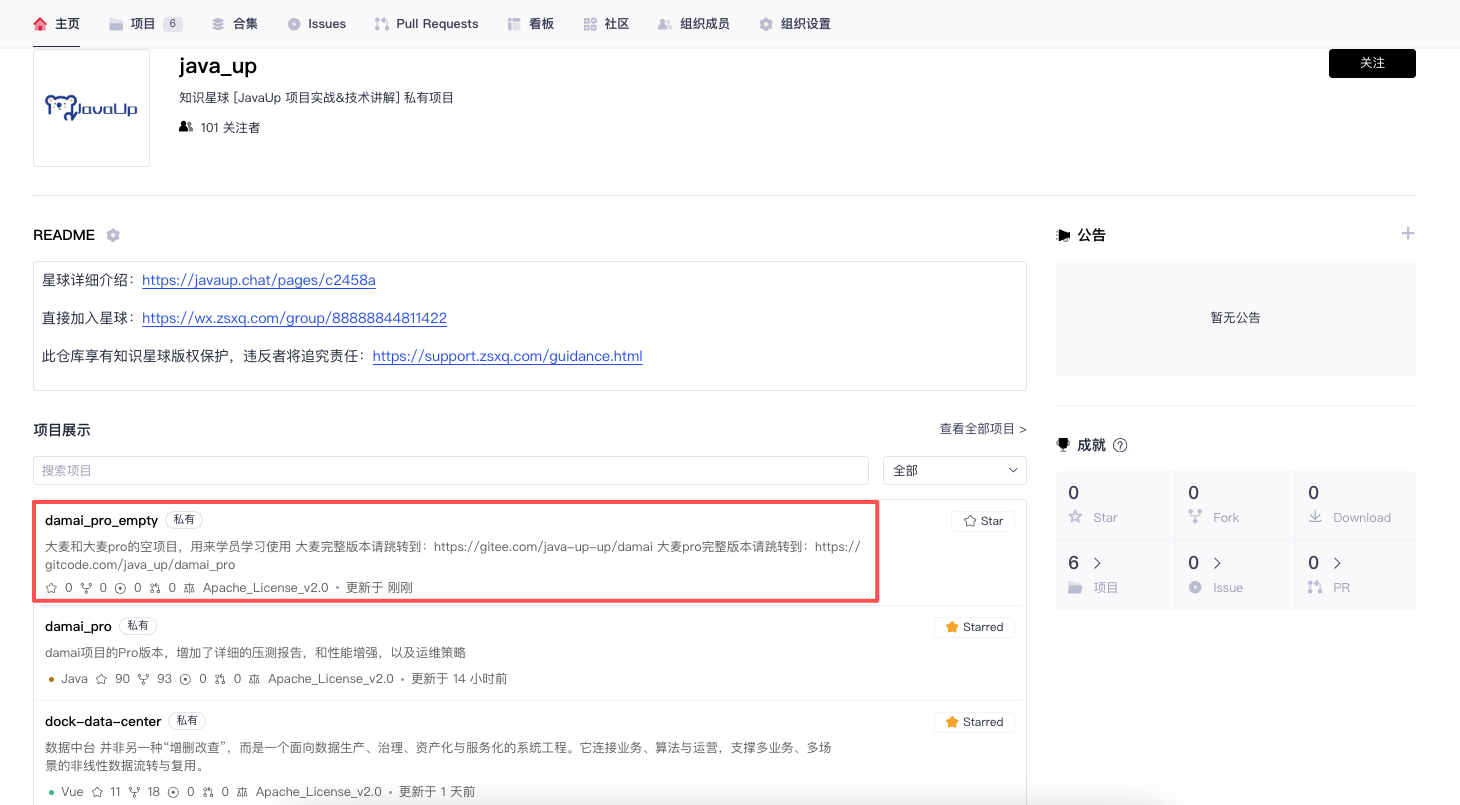Screen dimensions: 1460x805
Task: Click the star count icon of damai_pro_empty
Action: click(x=52, y=588)
